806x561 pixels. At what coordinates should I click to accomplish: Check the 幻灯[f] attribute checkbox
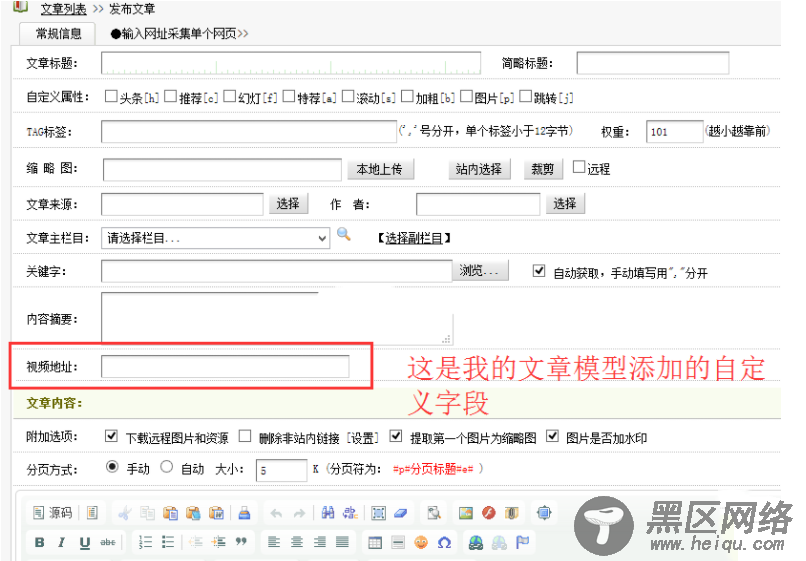230,96
